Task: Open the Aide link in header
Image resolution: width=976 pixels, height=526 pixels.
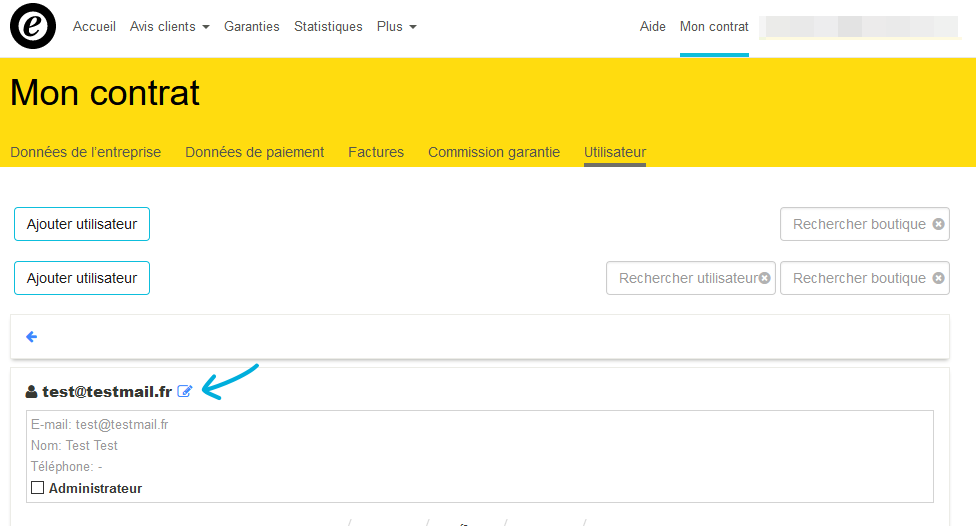Action: pyautogui.click(x=652, y=27)
